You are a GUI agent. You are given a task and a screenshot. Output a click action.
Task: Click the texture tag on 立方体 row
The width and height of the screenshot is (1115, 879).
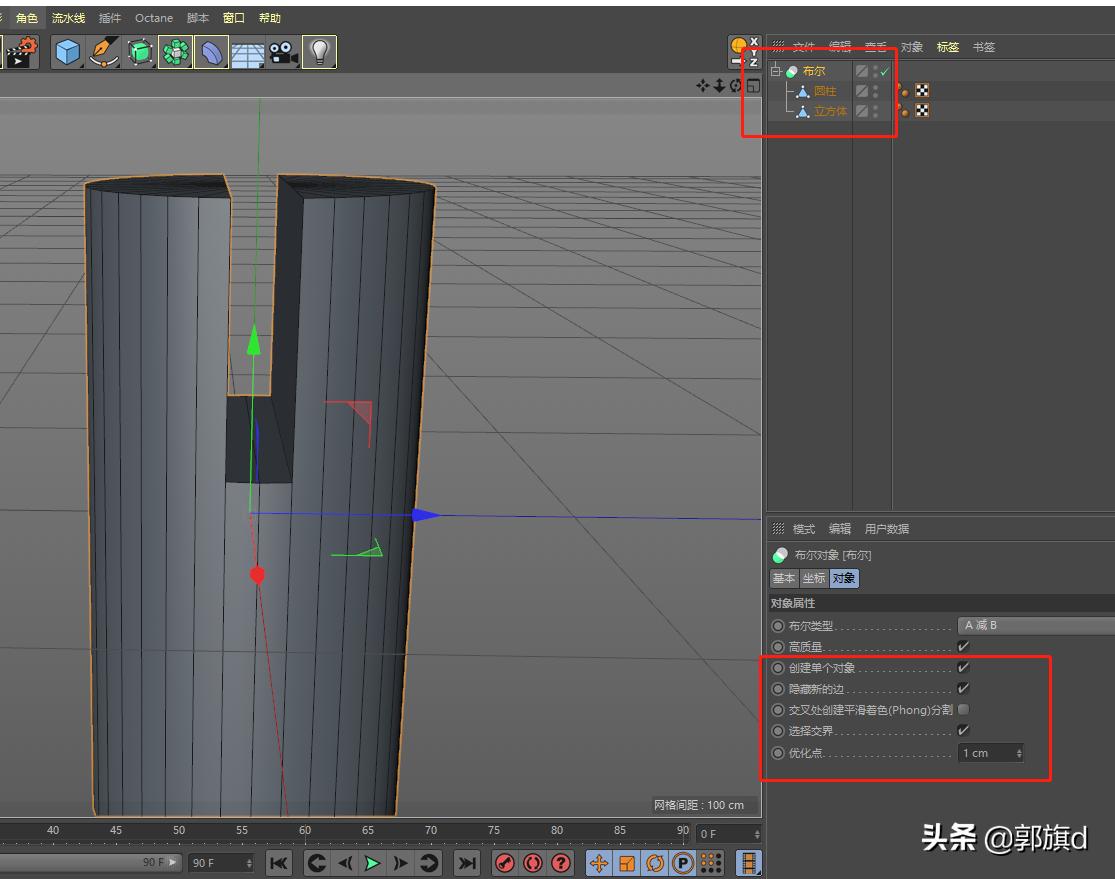pyautogui.click(x=922, y=110)
